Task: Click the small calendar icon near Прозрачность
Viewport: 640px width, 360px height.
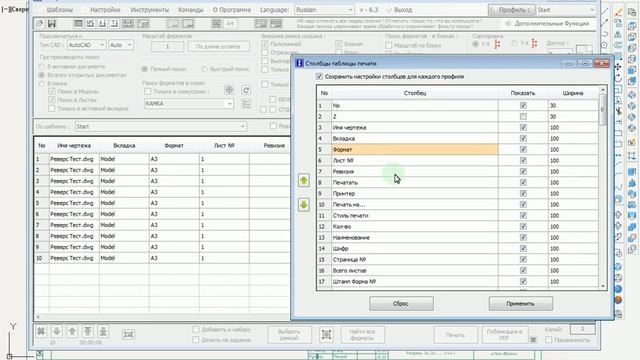Action: [x=533, y=340]
